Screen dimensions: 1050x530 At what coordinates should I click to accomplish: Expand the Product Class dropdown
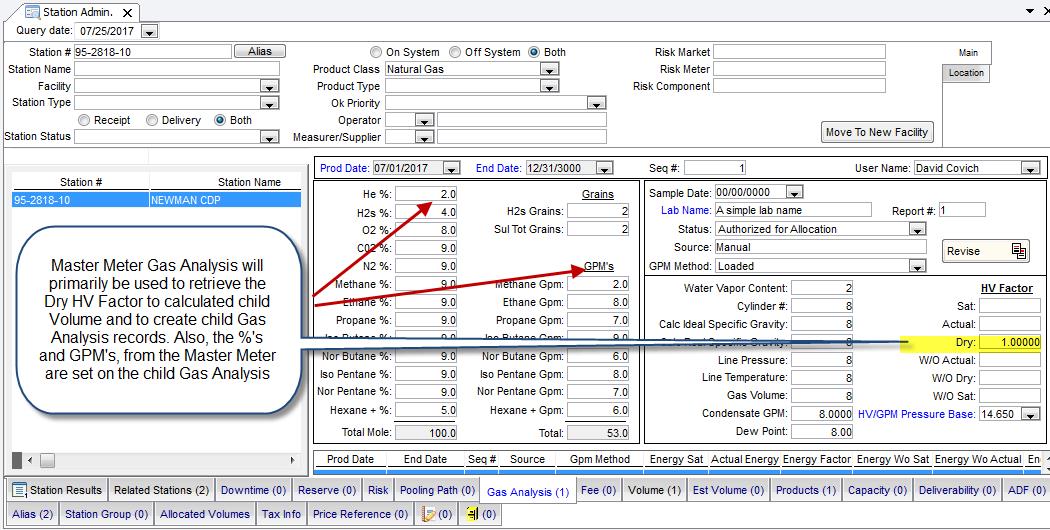pyautogui.click(x=548, y=70)
